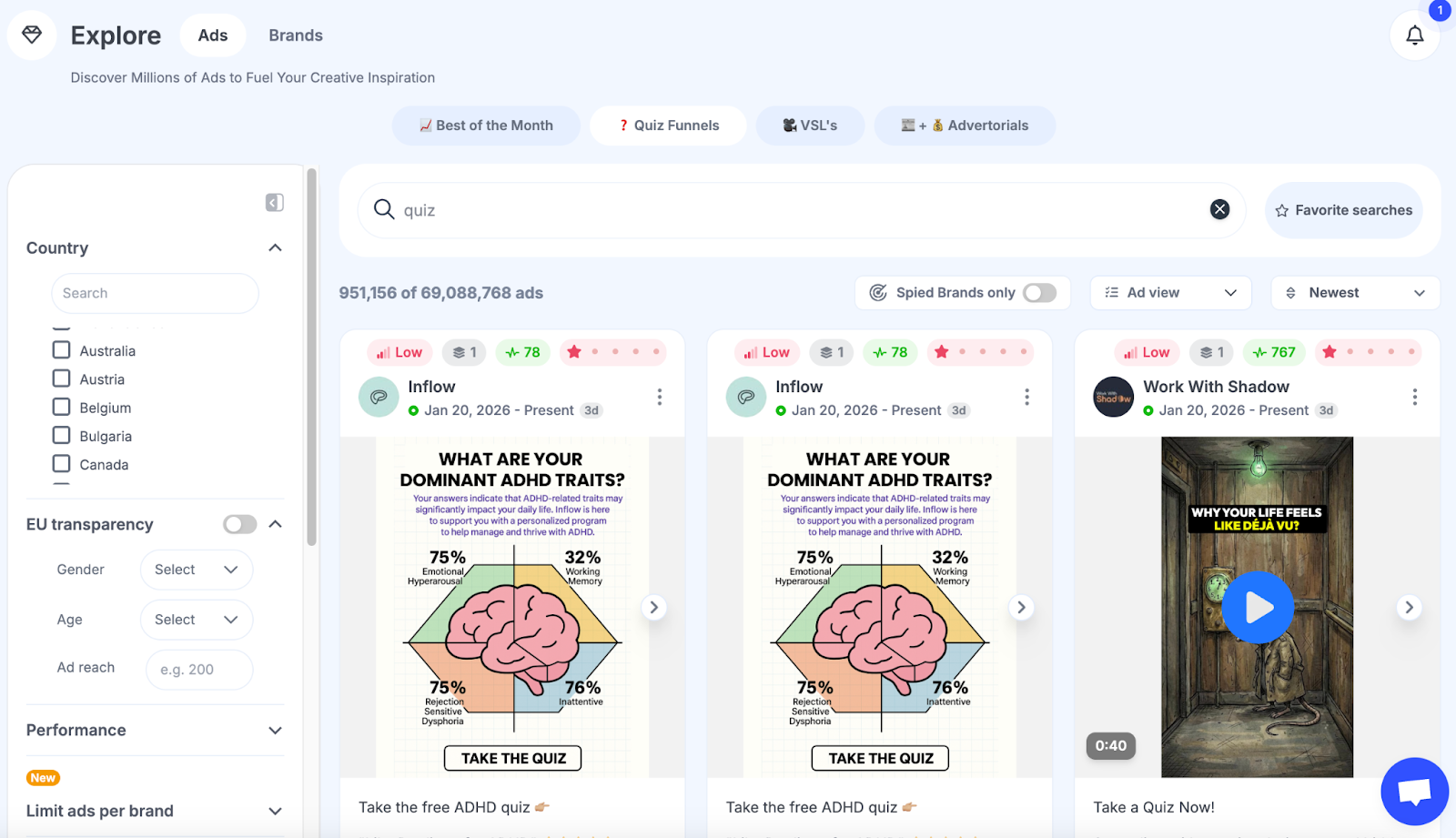Show next slide of first Inflow ad
Viewport: 1456px width, 838px height.
[x=653, y=607]
